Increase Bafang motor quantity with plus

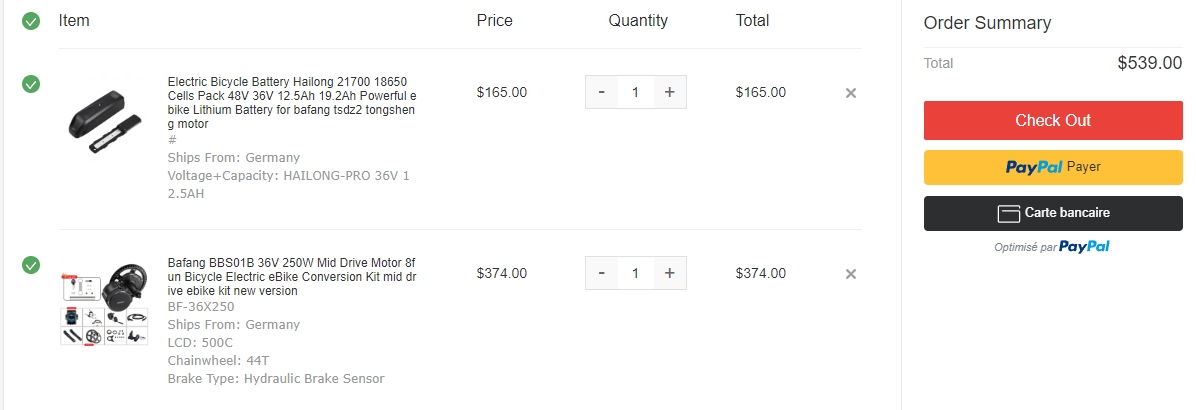click(670, 273)
